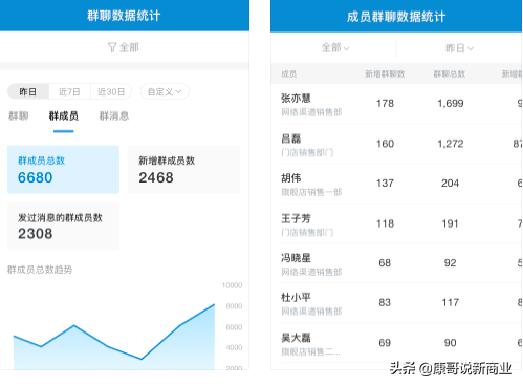This screenshot has width=523, height=386.
Task: Open the 自定义 custom date dropdown
Action: 164,91
